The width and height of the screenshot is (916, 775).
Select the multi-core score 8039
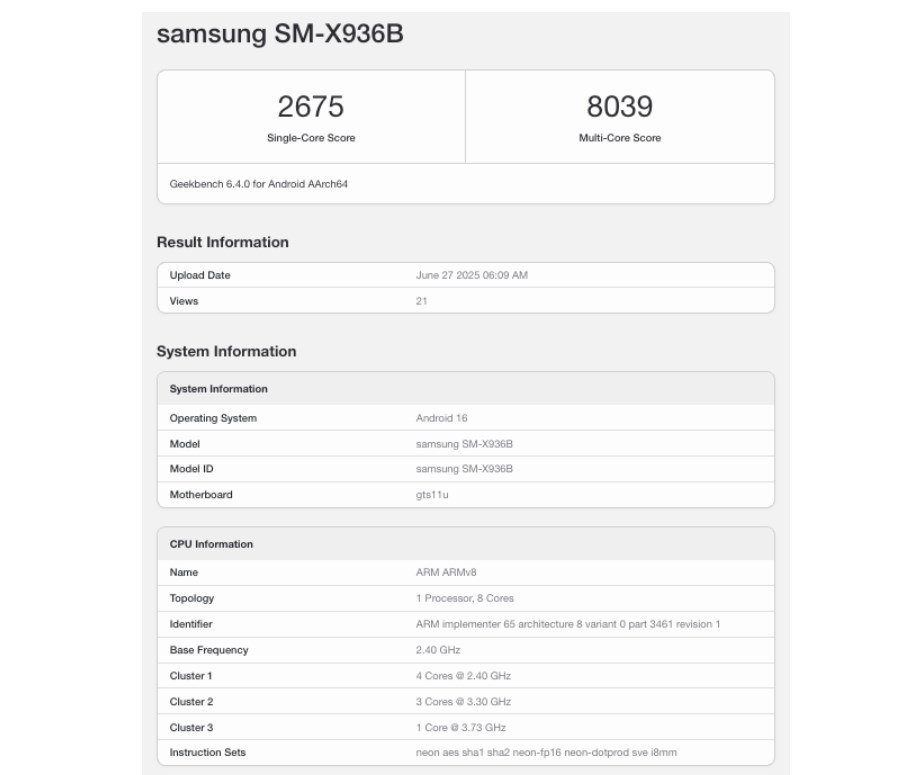click(x=620, y=106)
